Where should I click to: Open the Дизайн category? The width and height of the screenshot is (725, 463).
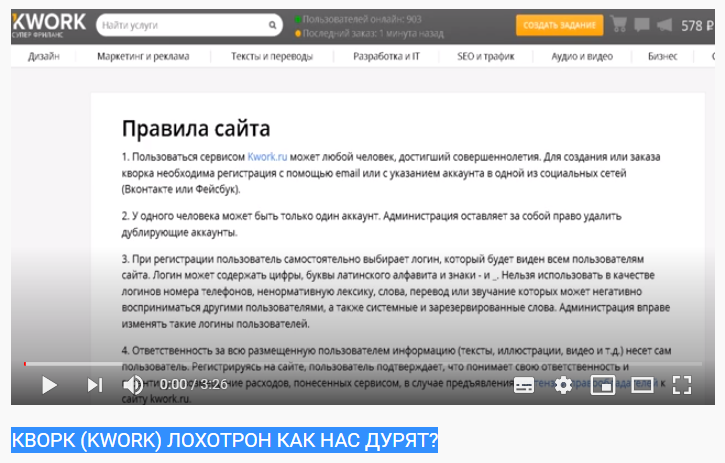coord(44,56)
